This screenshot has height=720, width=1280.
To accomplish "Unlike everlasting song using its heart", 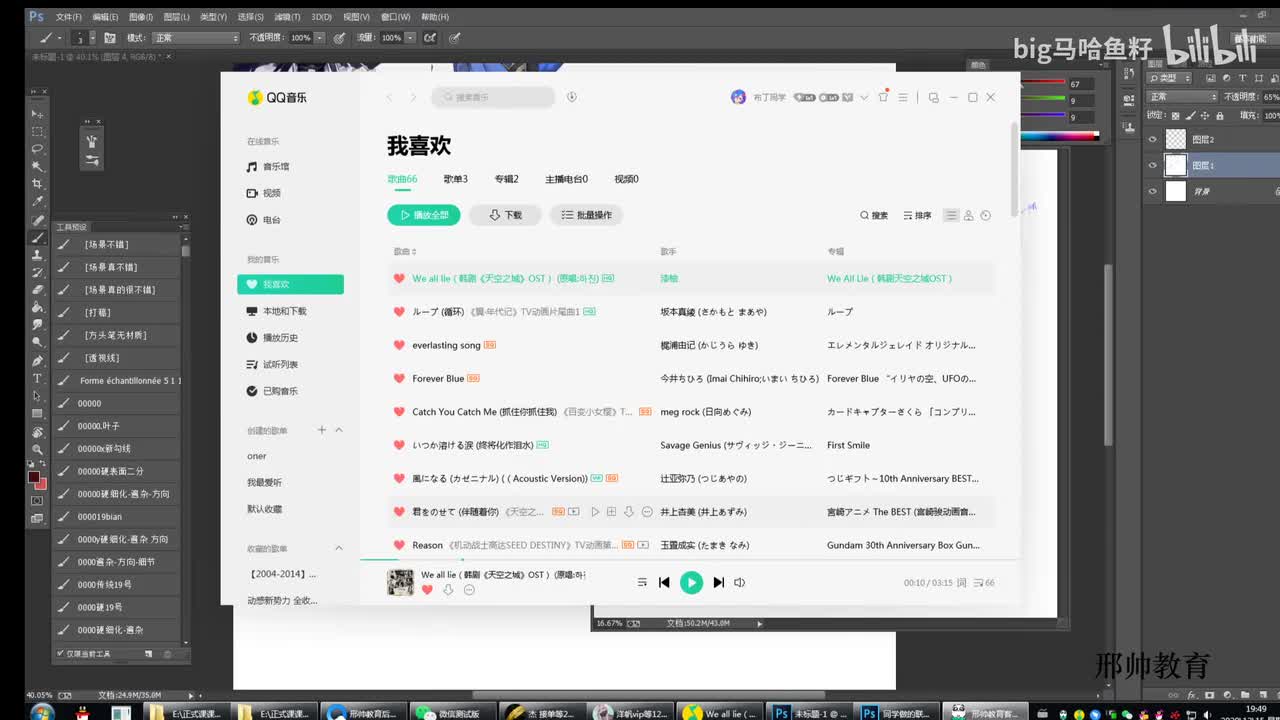I will (x=399, y=345).
